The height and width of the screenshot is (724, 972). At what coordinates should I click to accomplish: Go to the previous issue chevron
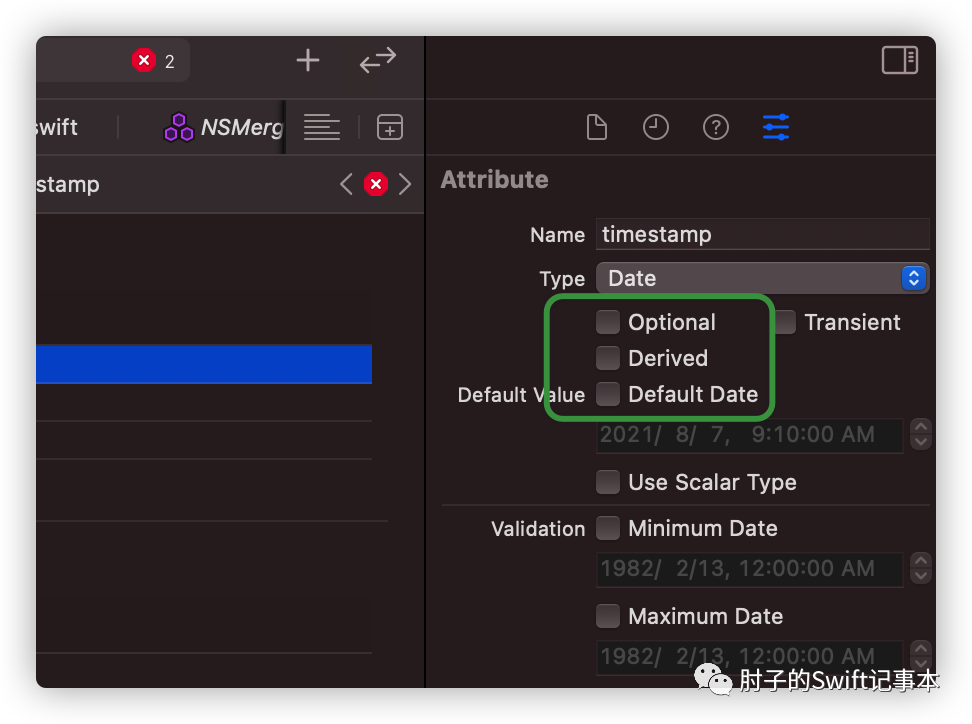click(347, 184)
